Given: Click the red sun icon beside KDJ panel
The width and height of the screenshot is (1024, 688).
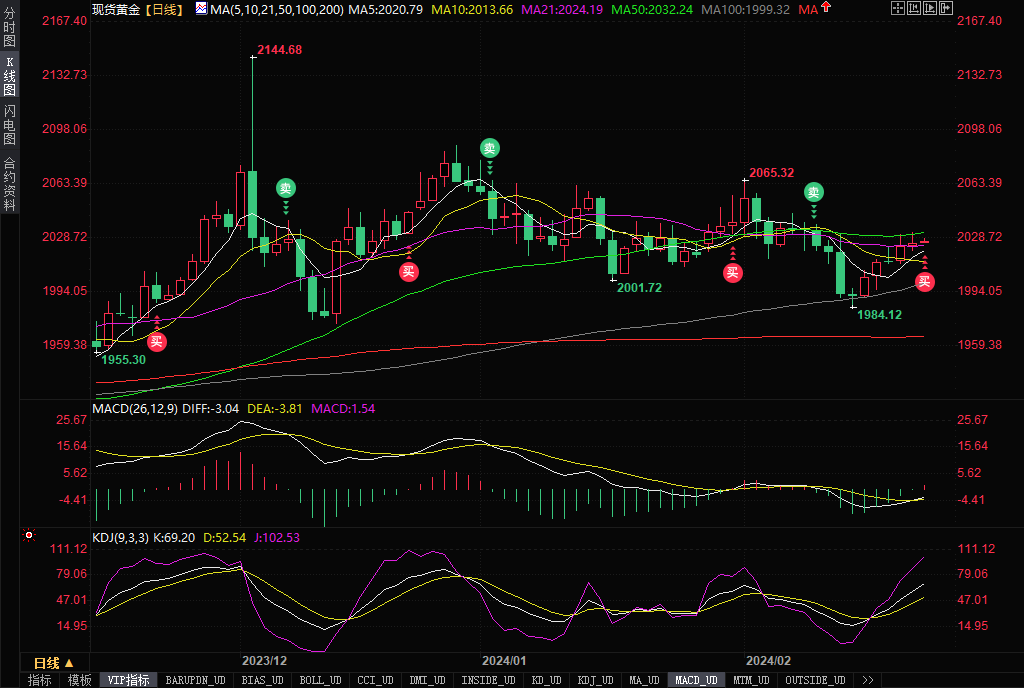Looking at the screenshot, I should pyautogui.click(x=29, y=537).
